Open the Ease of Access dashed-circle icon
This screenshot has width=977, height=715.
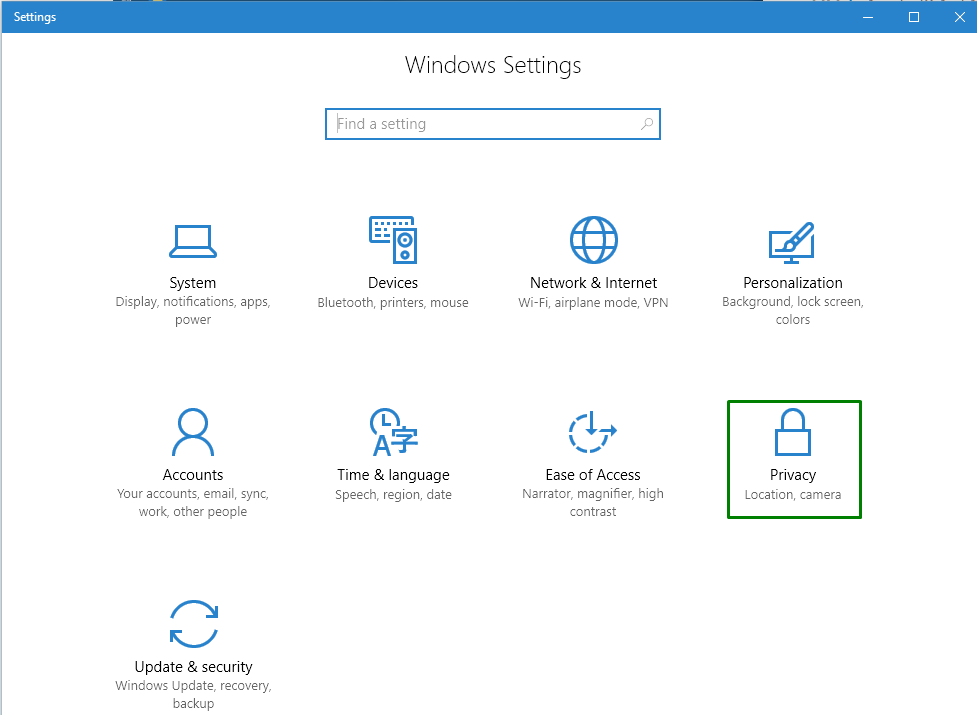tap(593, 432)
